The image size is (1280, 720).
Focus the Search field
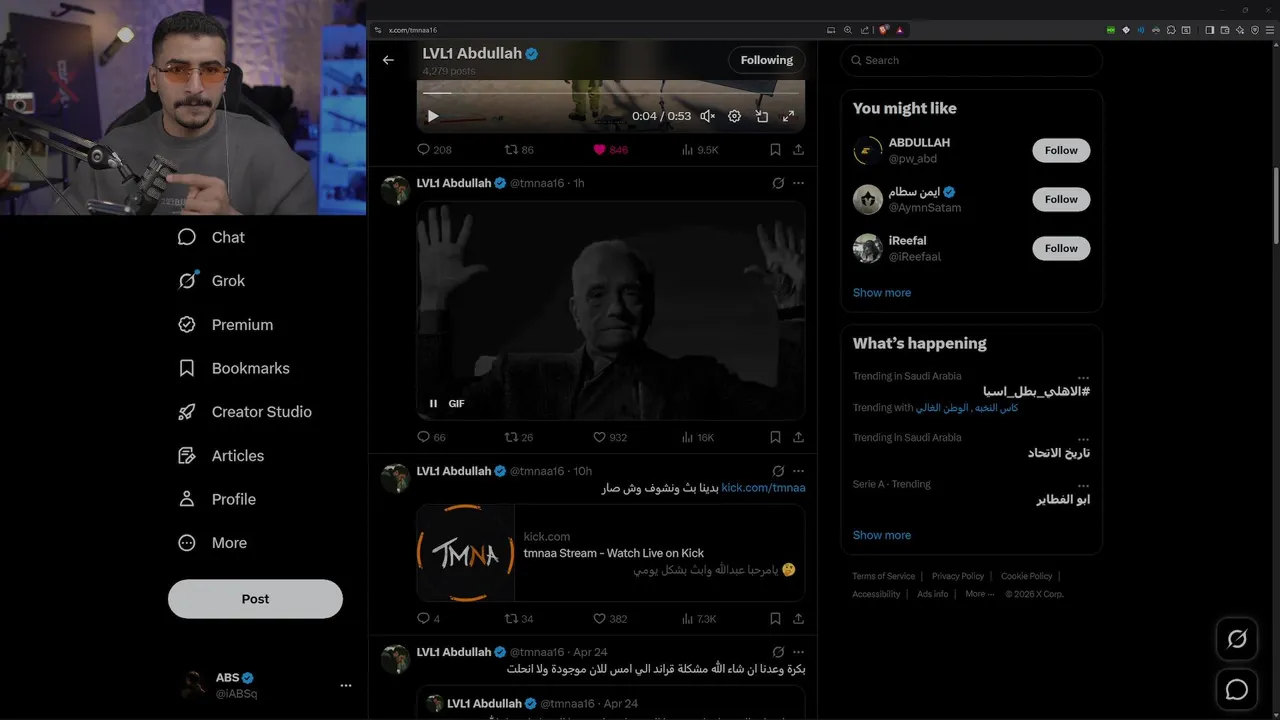972,60
